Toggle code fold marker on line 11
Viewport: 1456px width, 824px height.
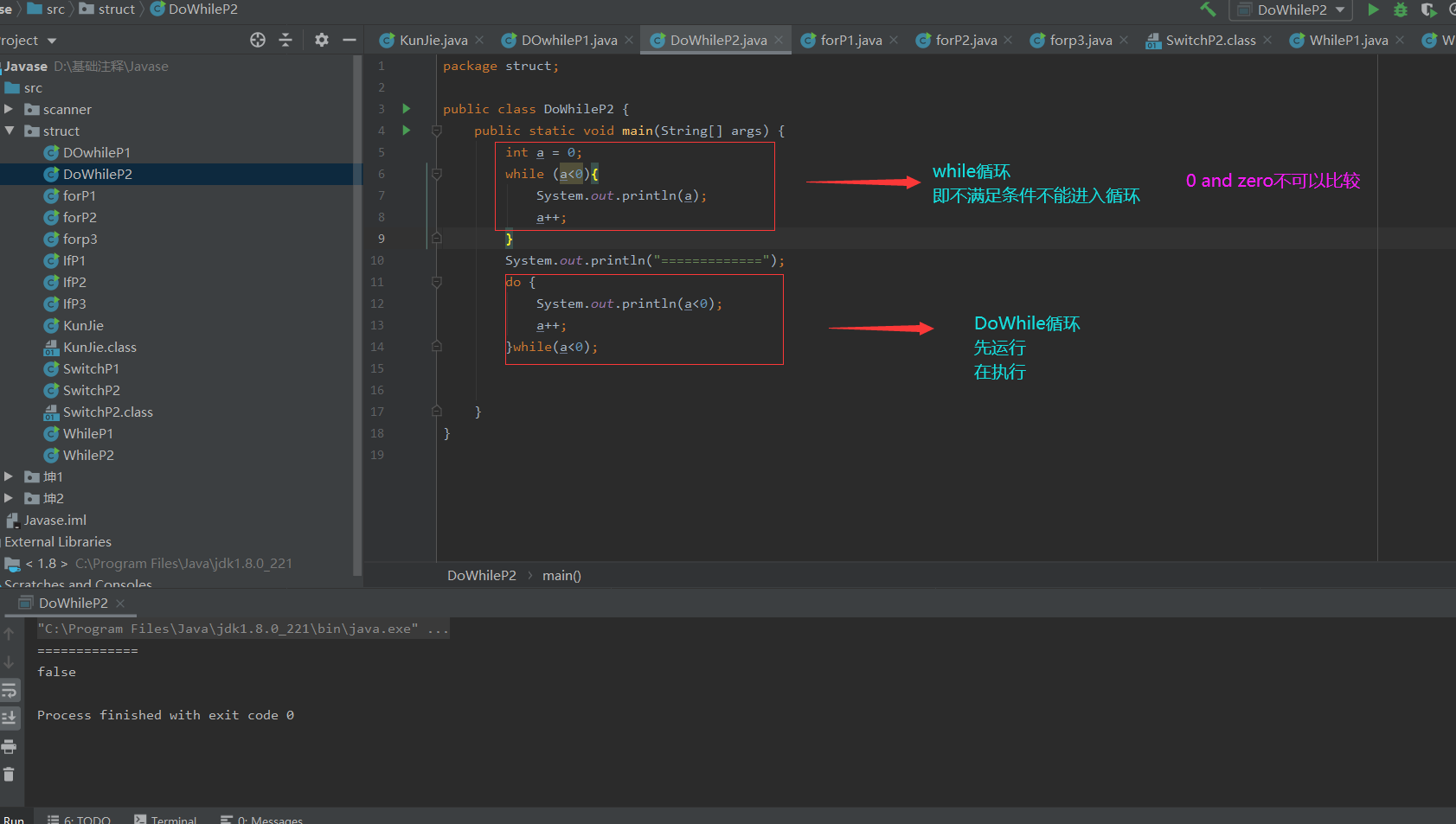tap(437, 282)
